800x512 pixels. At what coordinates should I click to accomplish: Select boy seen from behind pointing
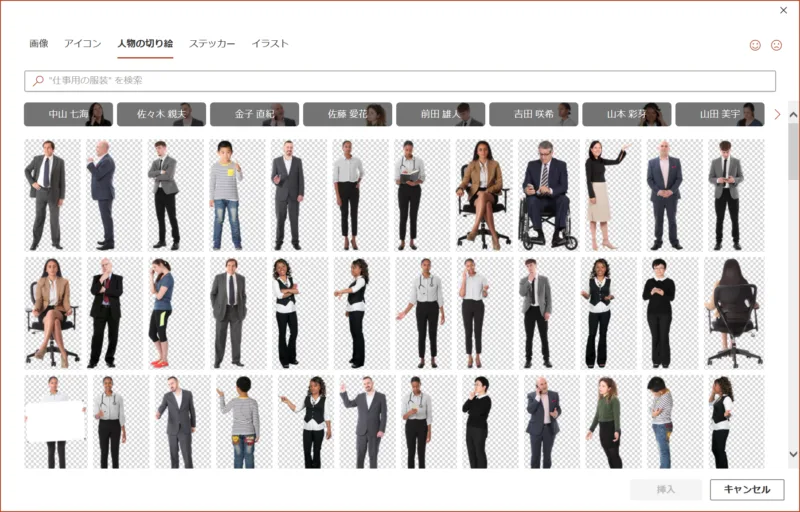pyautogui.click(x=243, y=422)
